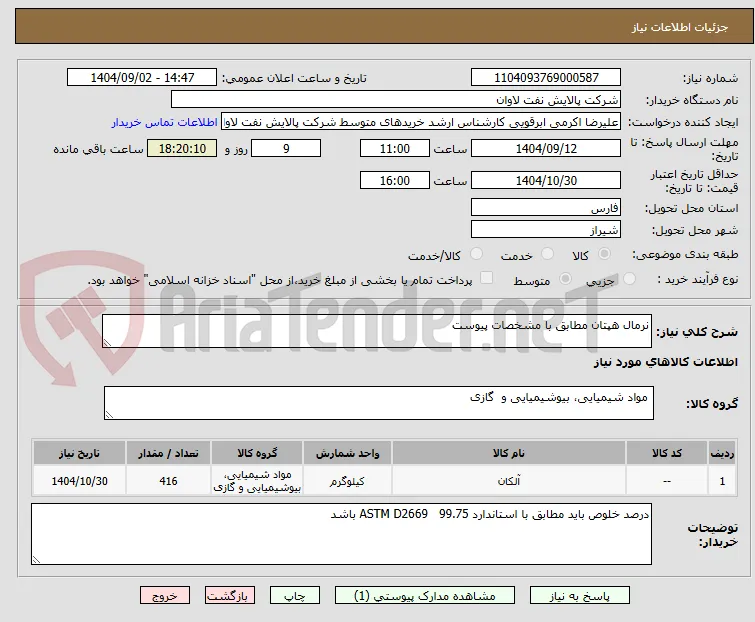
Task: Click the بازگشت back button
Action: click(229, 596)
